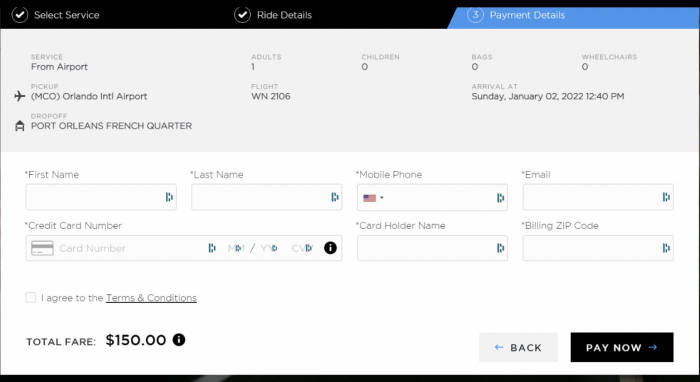Click the CVV security code field
700x382 pixels.
[x=303, y=248]
